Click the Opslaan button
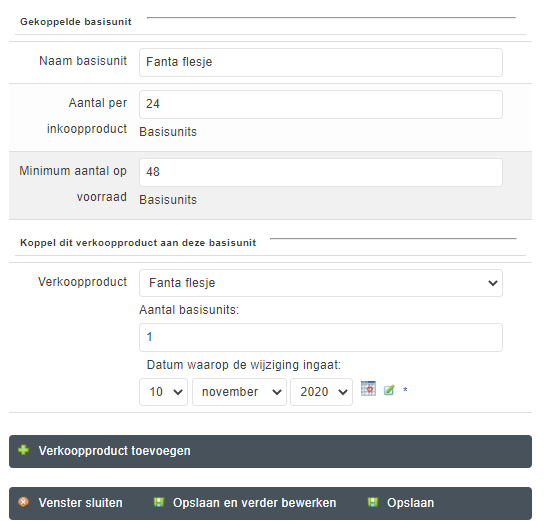 pyautogui.click(x=410, y=503)
